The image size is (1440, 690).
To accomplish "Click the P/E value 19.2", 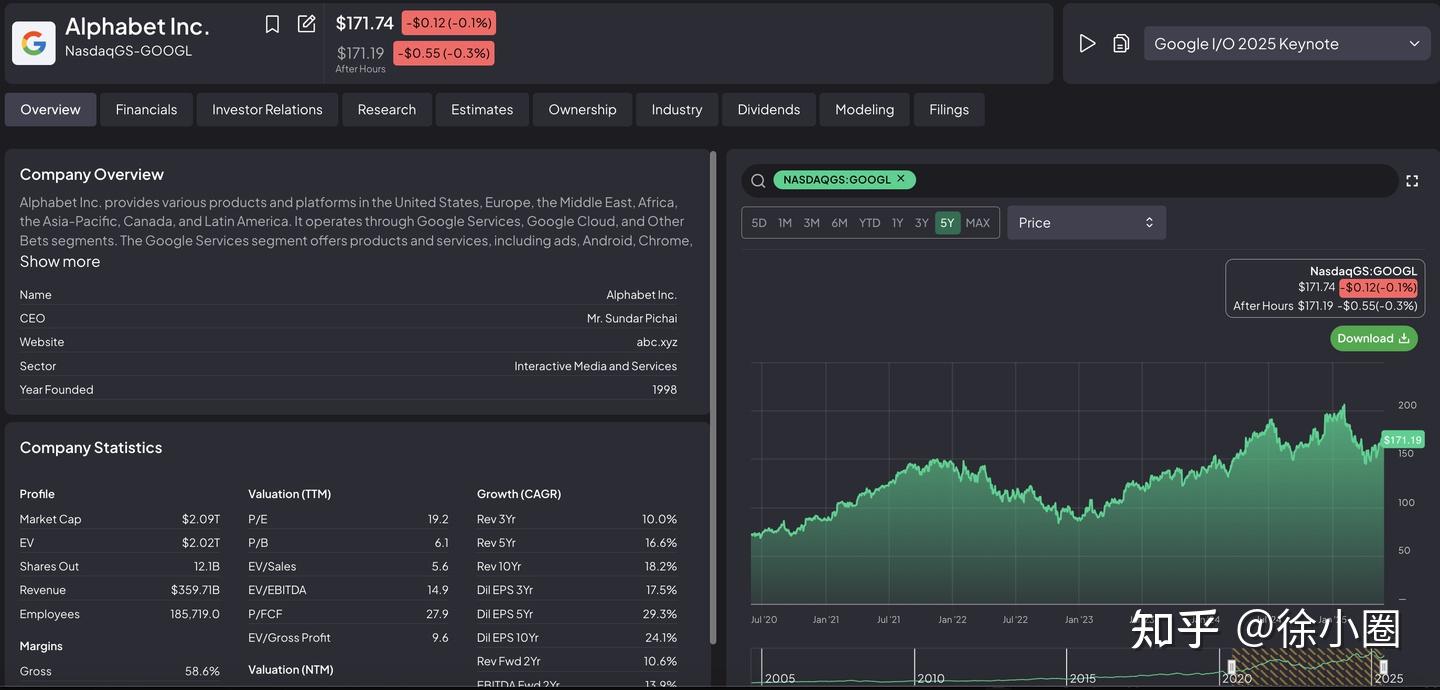I will (x=438, y=519).
